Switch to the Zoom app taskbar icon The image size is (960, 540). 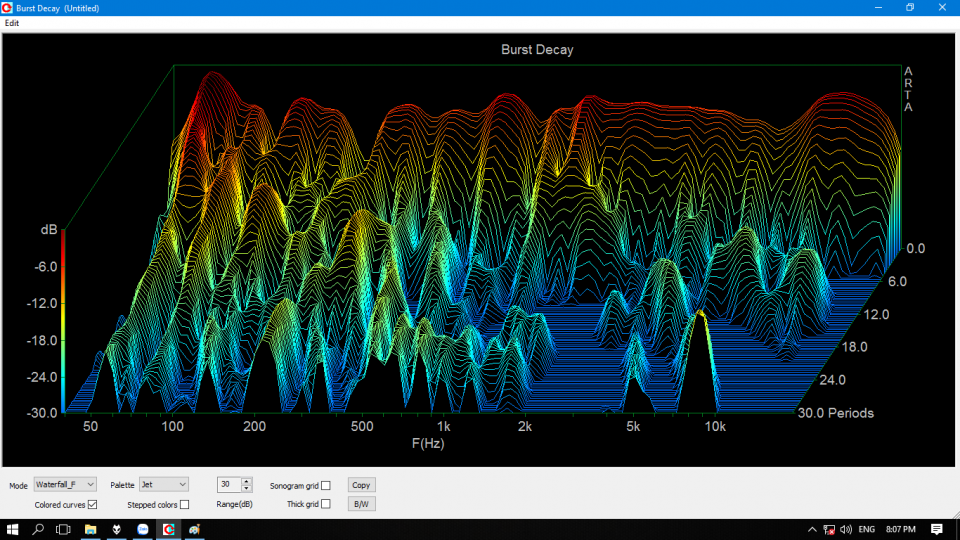tap(143, 529)
